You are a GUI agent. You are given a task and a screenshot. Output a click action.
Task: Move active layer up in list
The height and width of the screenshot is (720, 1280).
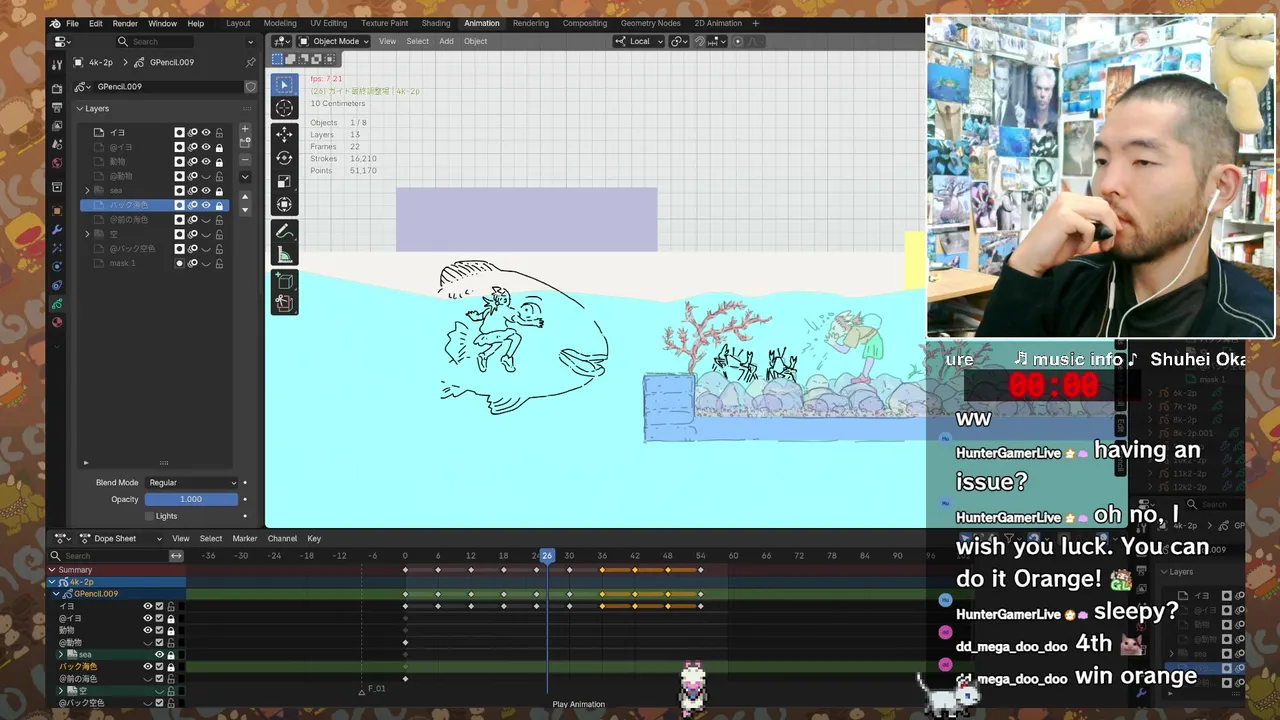[x=245, y=196]
